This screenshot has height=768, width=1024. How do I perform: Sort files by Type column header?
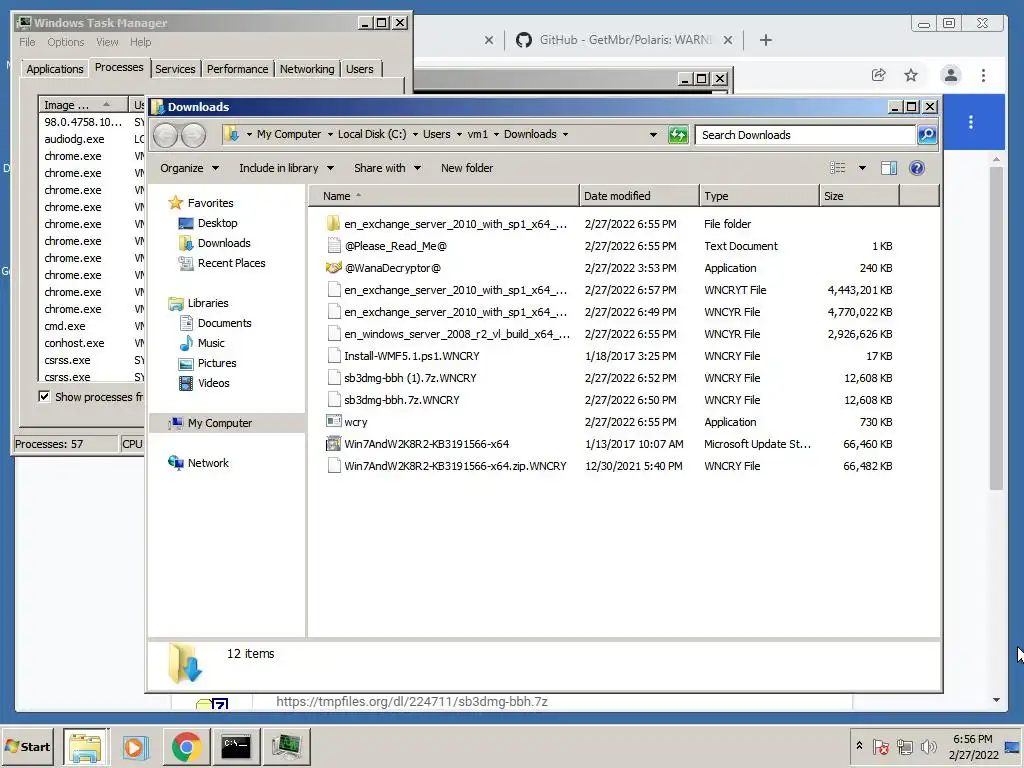[x=759, y=196]
